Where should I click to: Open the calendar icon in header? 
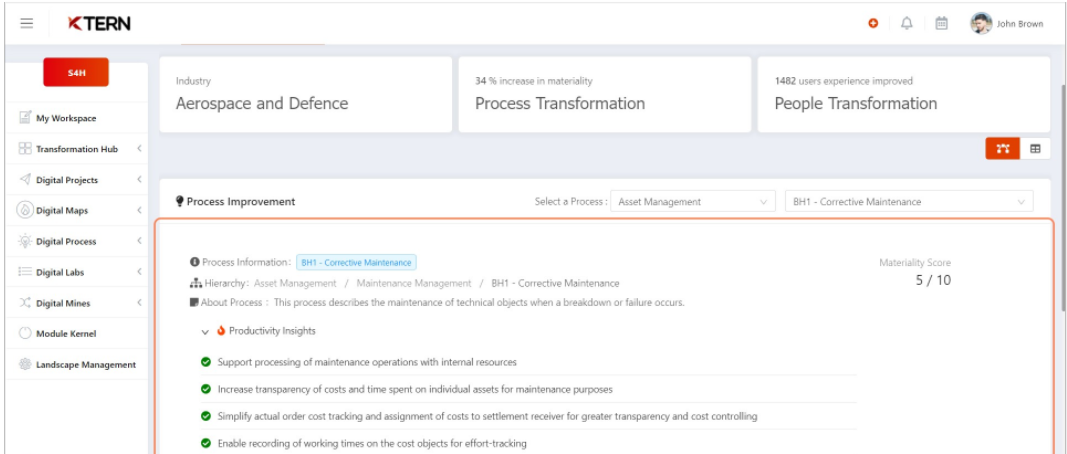[941, 23]
